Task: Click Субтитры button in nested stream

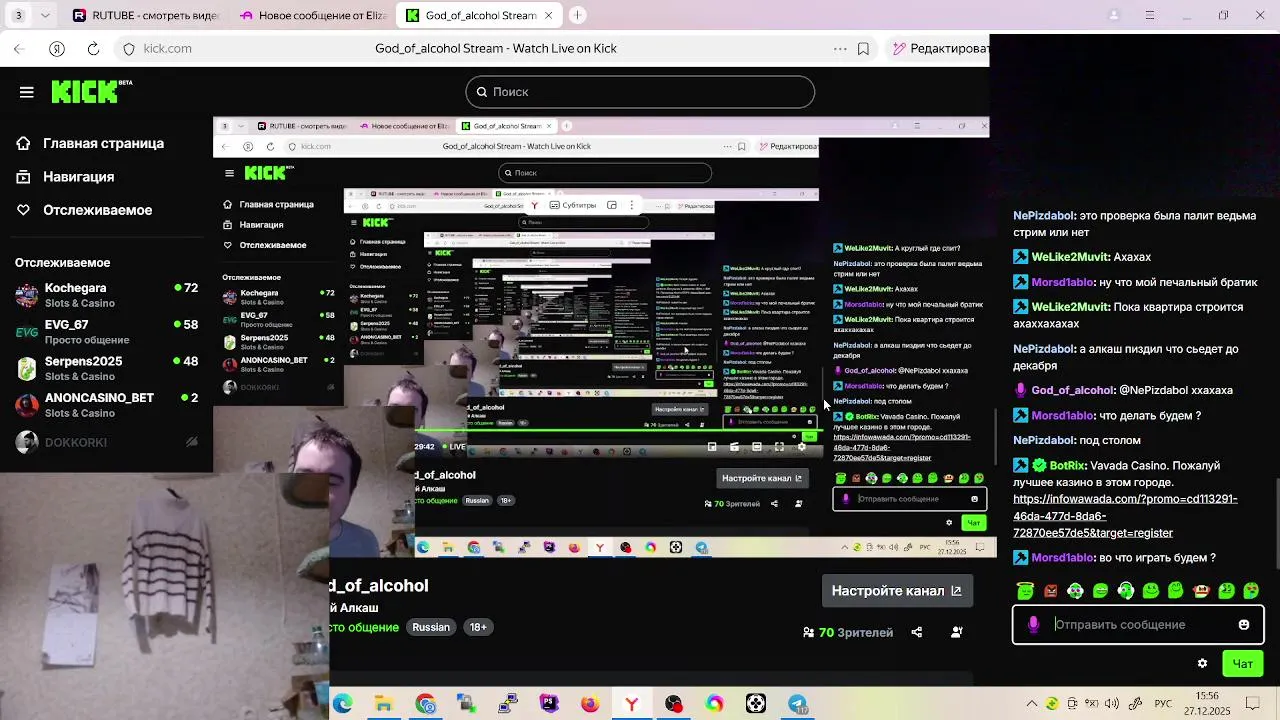Action: pyautogui.click(x=571, y=205)
